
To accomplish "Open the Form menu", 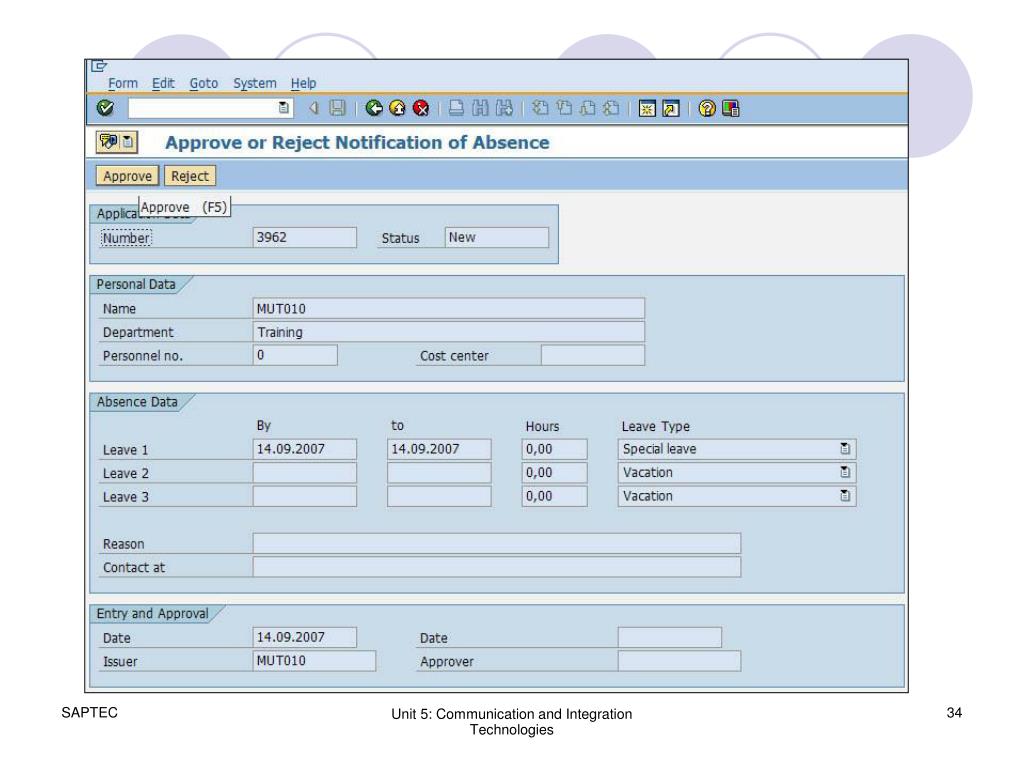I will tap(123, 83).
